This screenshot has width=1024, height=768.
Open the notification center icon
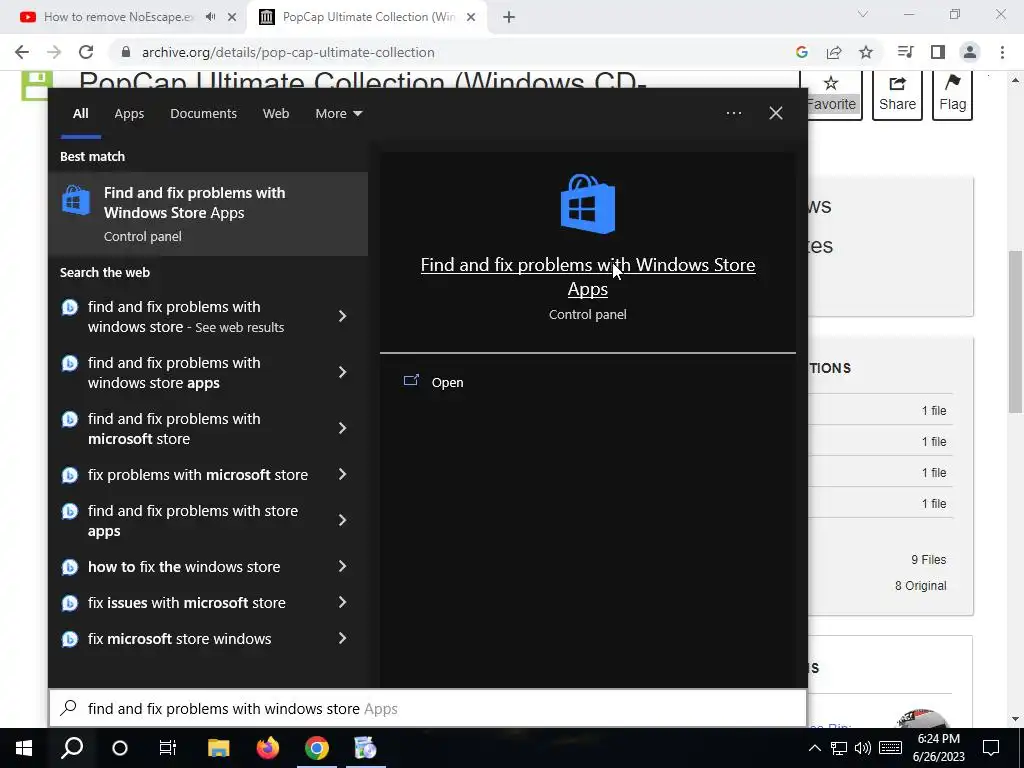pyautogui.click(x=991, y=748)
